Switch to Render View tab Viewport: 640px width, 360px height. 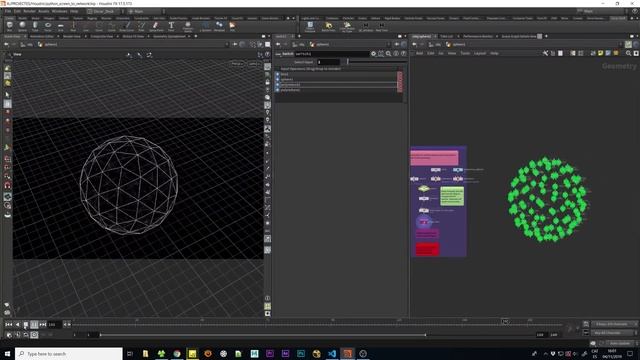[72, 36]
